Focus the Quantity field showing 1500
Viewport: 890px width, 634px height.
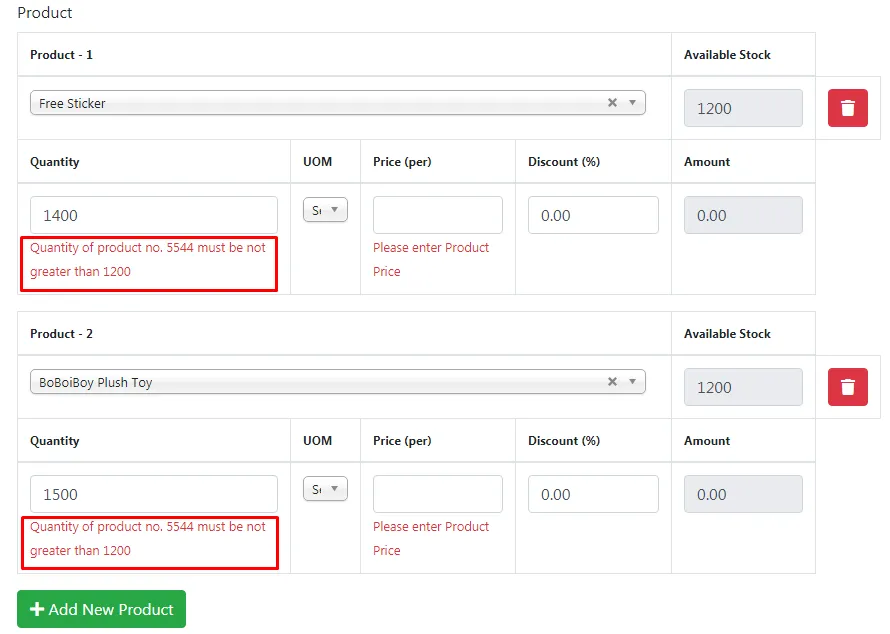(153, 494)
